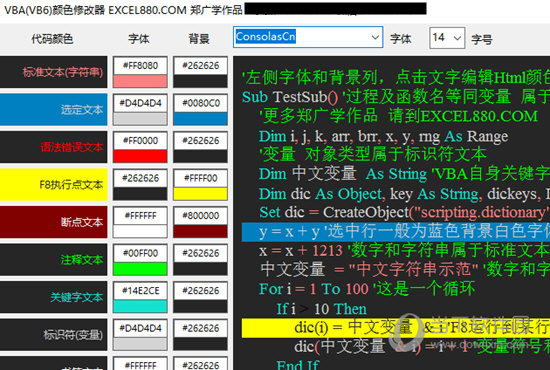The width and height of the screenshot is (550, 370).
Task: Click the 代码颜色 column header
Action: pyautogui.click(x=52, y=39)
